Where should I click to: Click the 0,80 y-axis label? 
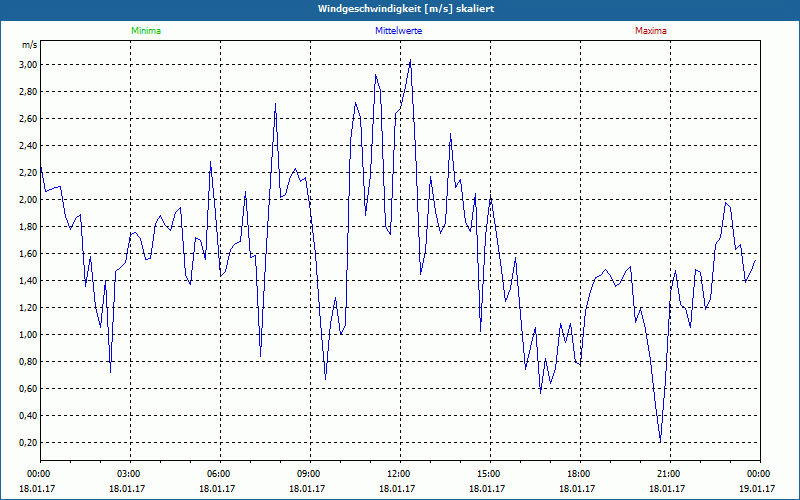28,362
